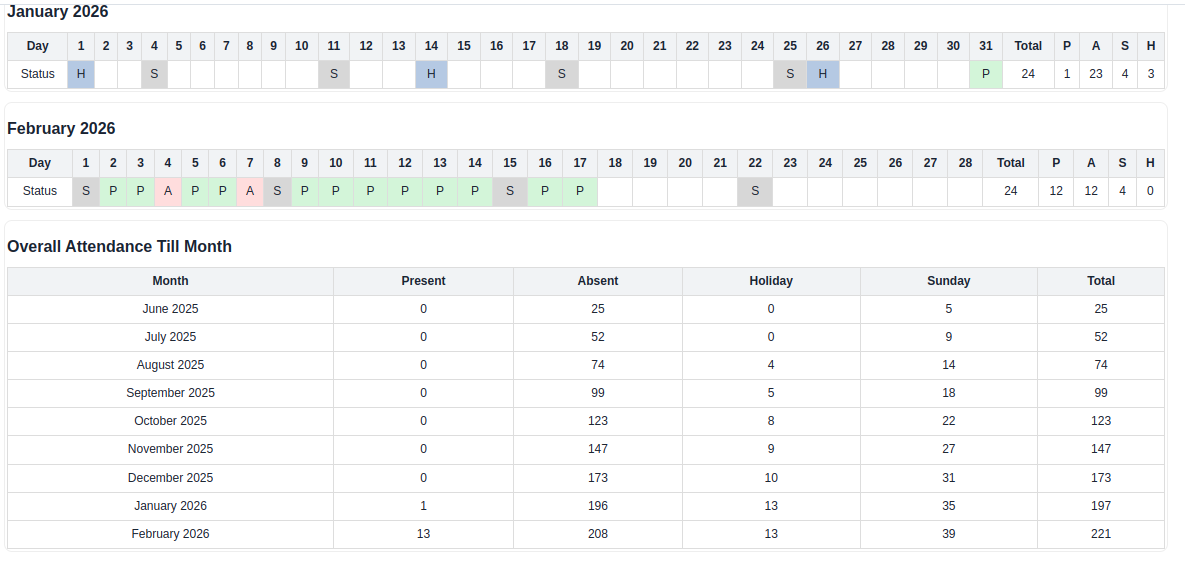Screen dimensions: 1185x582
Task: Click the Total column header
Action: click(x=1101, y=281)
